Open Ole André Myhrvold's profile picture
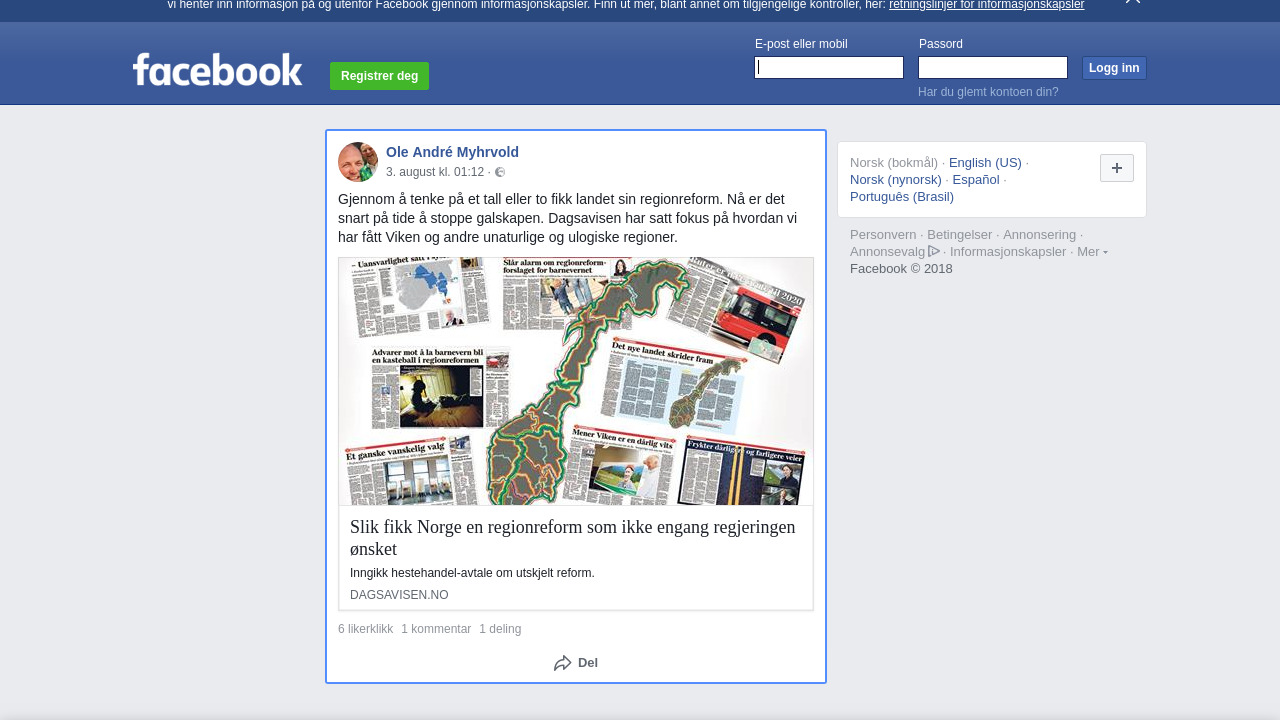Image resolution: width=1280 pixels, height=720 pixels. click(x=358, y=162)
